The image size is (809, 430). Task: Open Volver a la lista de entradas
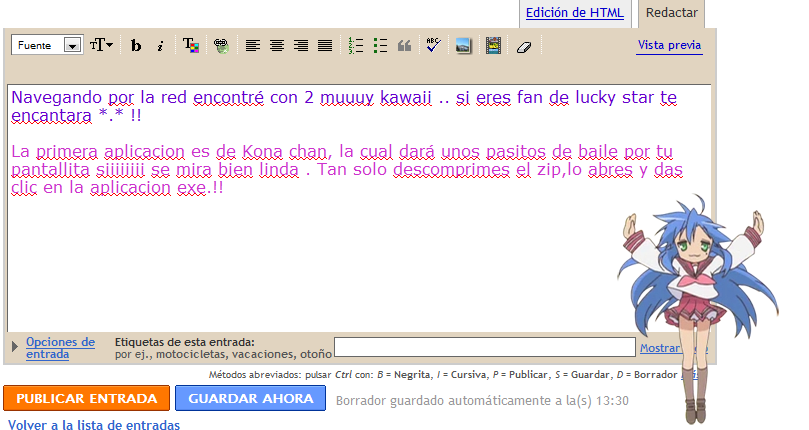click(94, 425)
